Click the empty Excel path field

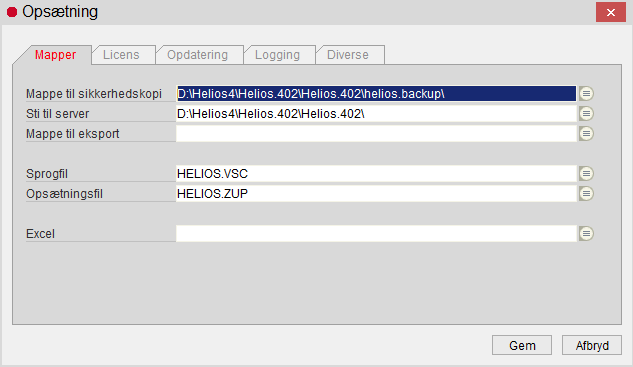pos(376,234)
